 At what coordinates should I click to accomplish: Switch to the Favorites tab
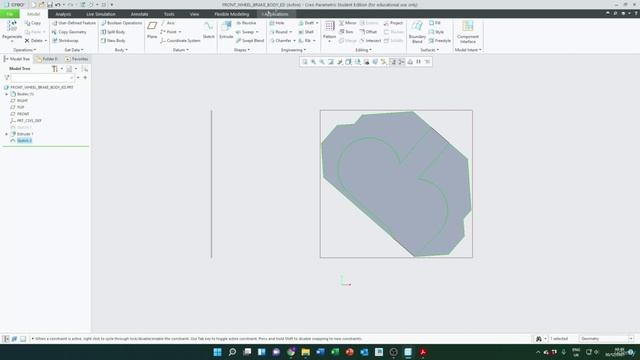point(77,59)
